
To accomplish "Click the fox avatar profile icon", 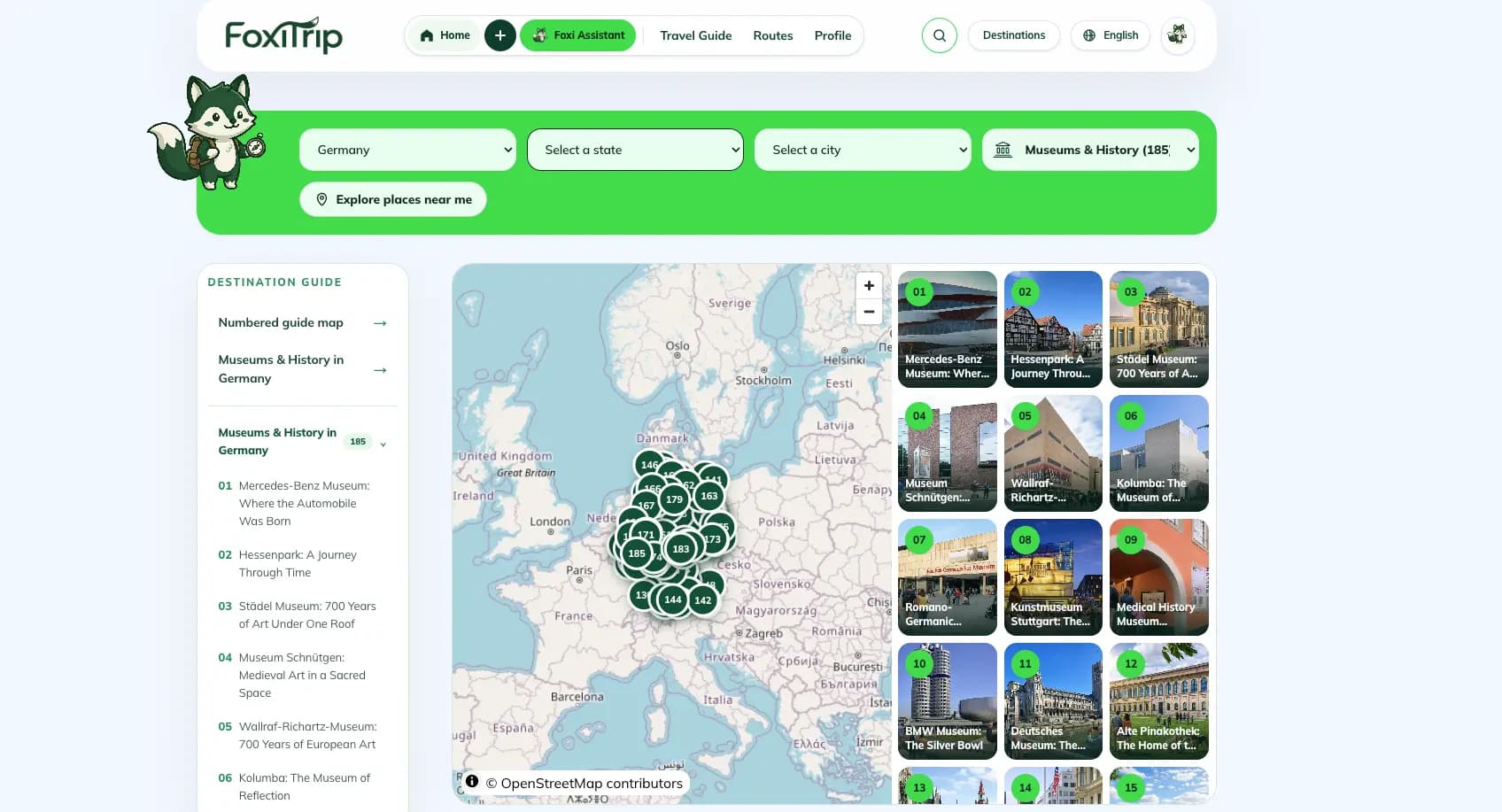I will click(x=1177, y=35).
